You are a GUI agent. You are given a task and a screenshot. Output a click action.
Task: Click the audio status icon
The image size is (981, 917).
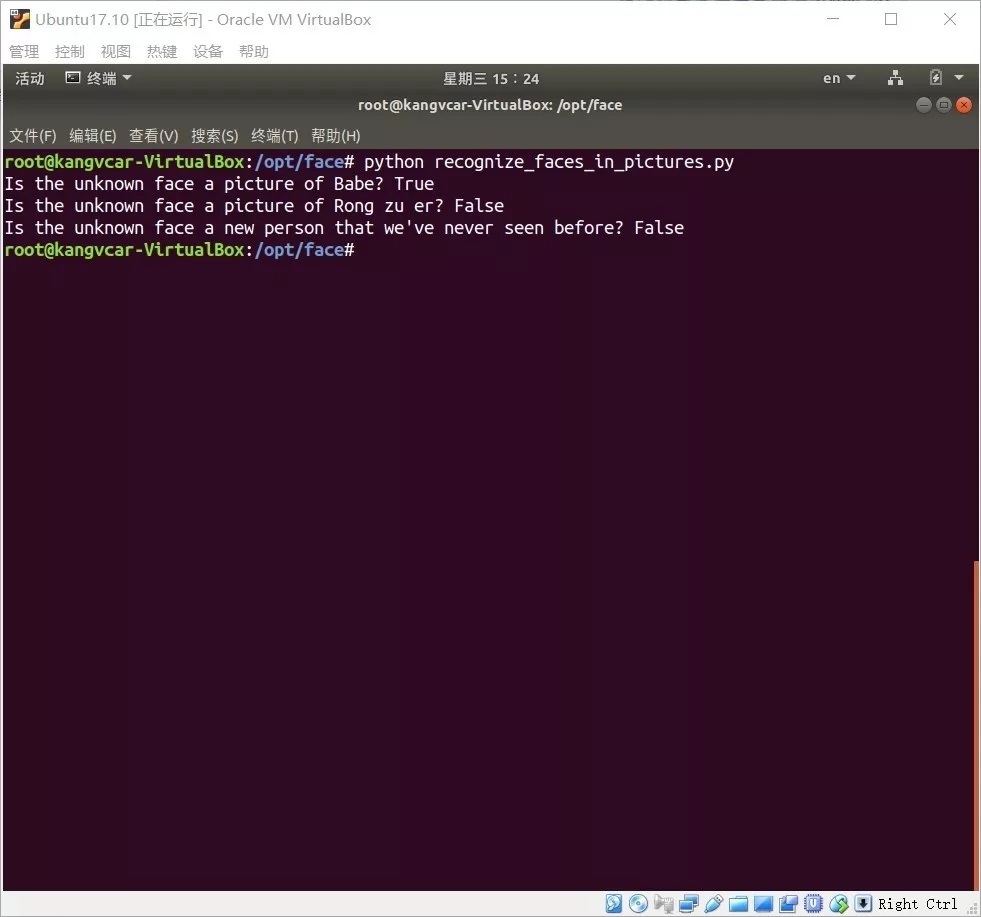click(x=663, y=903)
